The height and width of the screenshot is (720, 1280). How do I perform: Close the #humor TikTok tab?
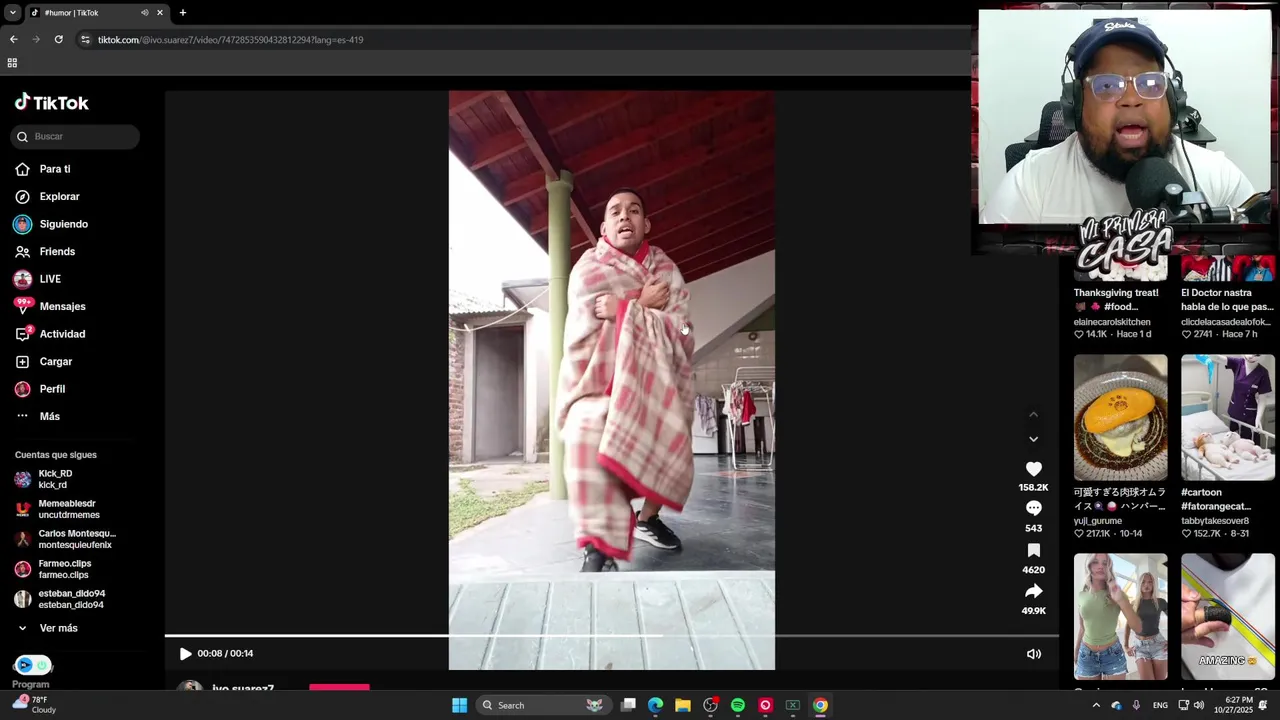(x=159, y=13)
